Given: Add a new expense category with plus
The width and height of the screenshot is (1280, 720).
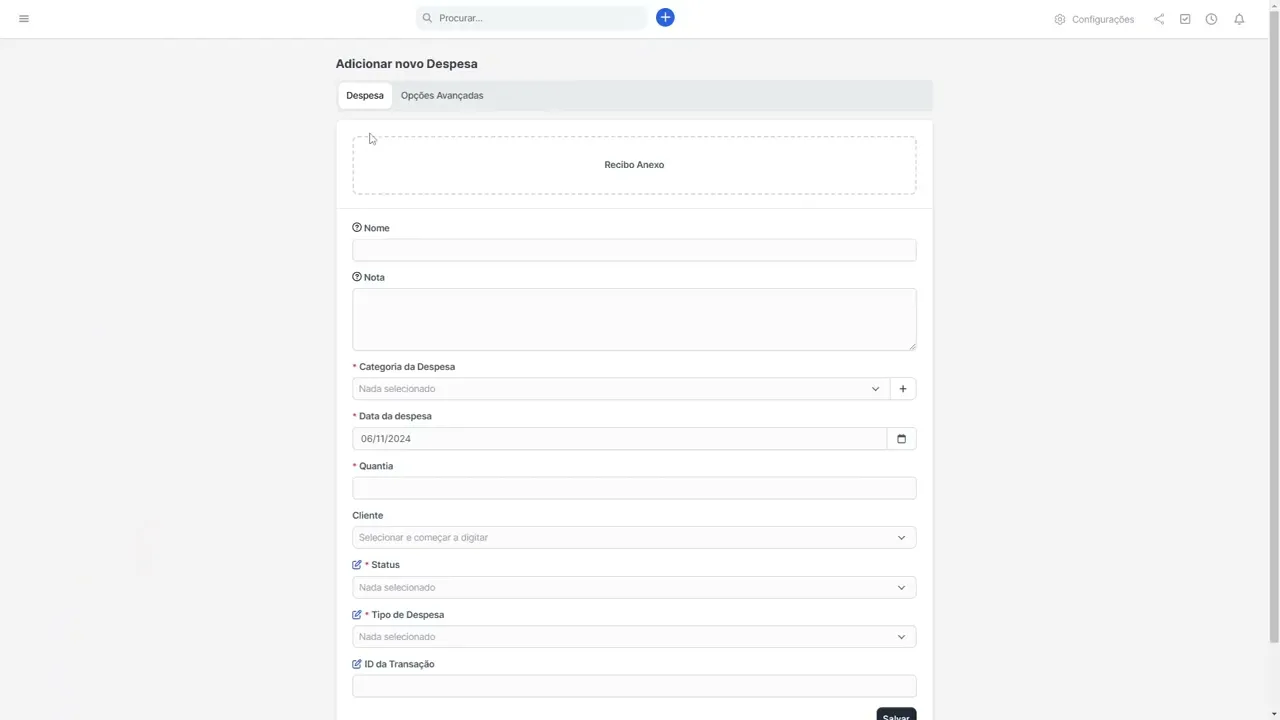Looking at the screenshot, I should coord(902,389).
